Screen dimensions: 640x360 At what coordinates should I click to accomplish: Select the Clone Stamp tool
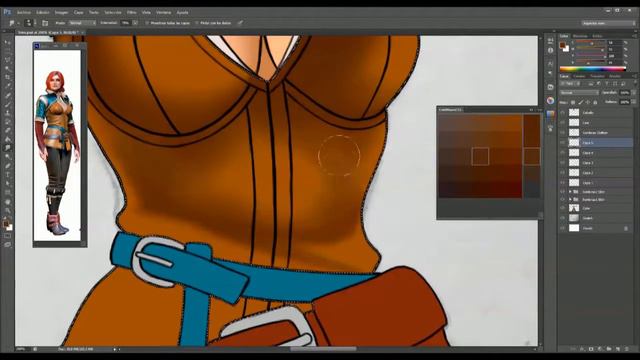(7, 113)
